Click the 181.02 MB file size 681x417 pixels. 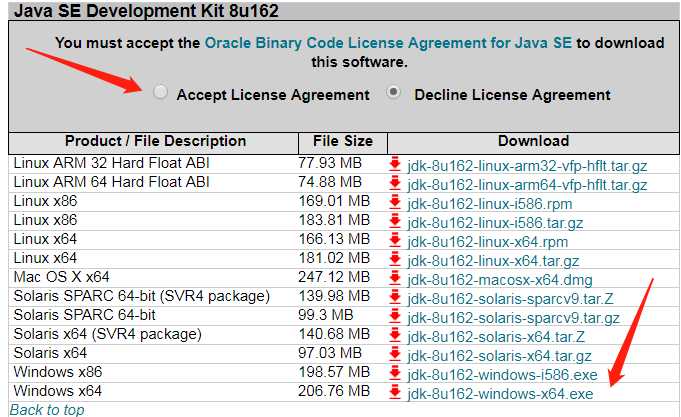pos(334,258)
